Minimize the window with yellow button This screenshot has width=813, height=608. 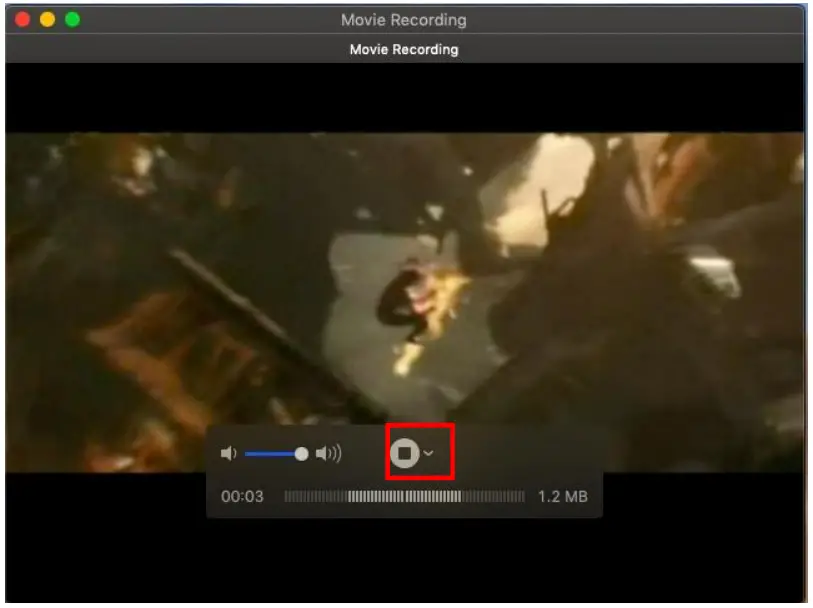(x=47, y=20)
